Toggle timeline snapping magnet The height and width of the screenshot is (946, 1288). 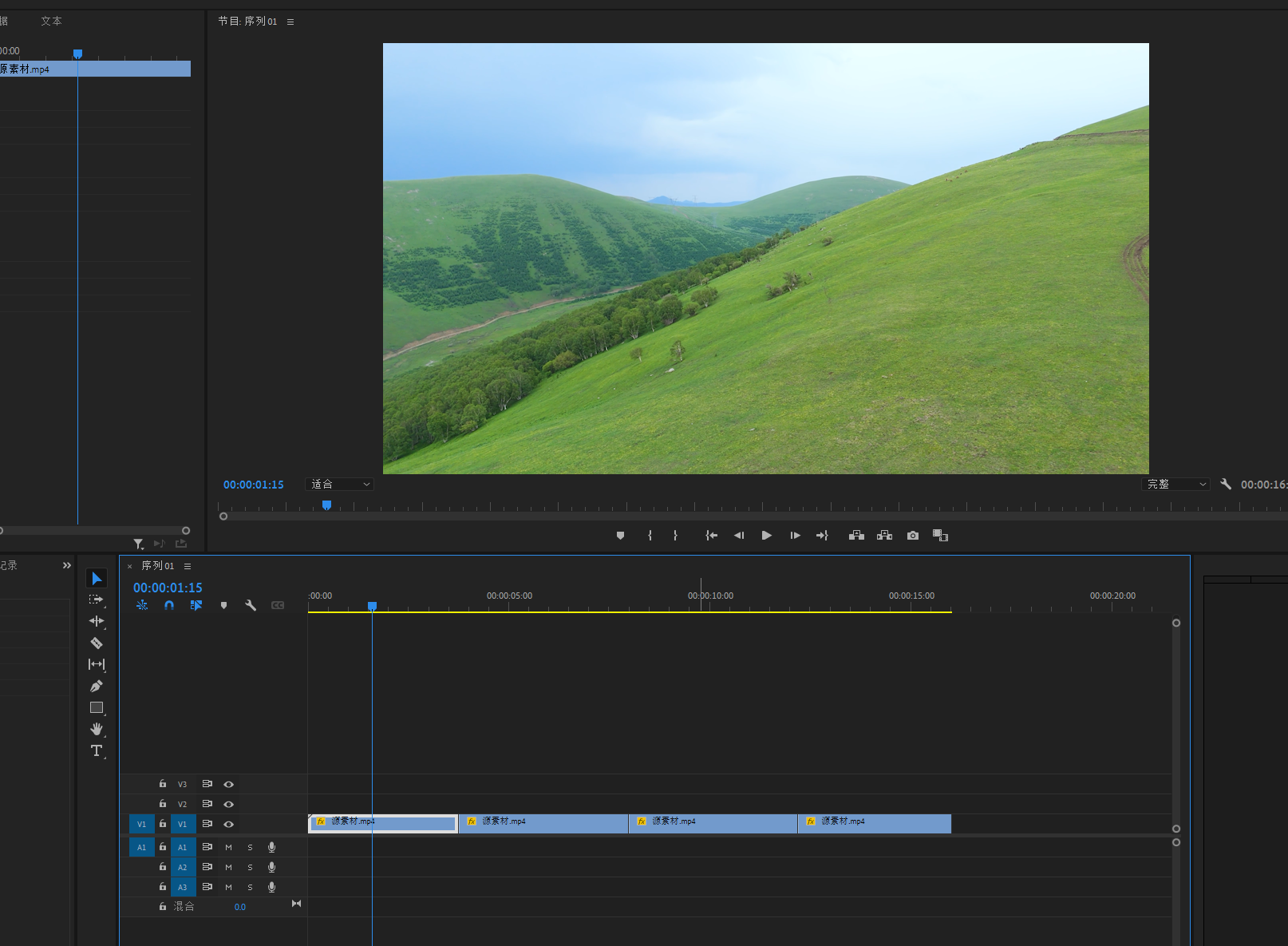[169, 605]
